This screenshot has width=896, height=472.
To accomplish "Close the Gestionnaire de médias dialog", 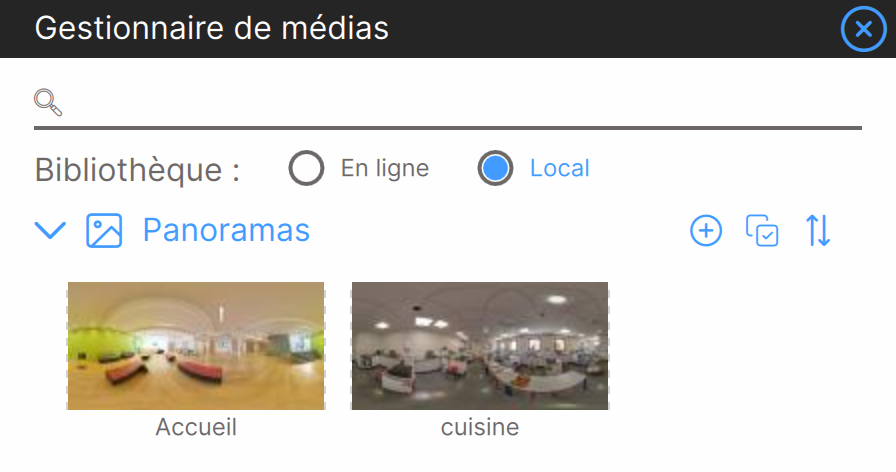I will (x=863, y=29).
